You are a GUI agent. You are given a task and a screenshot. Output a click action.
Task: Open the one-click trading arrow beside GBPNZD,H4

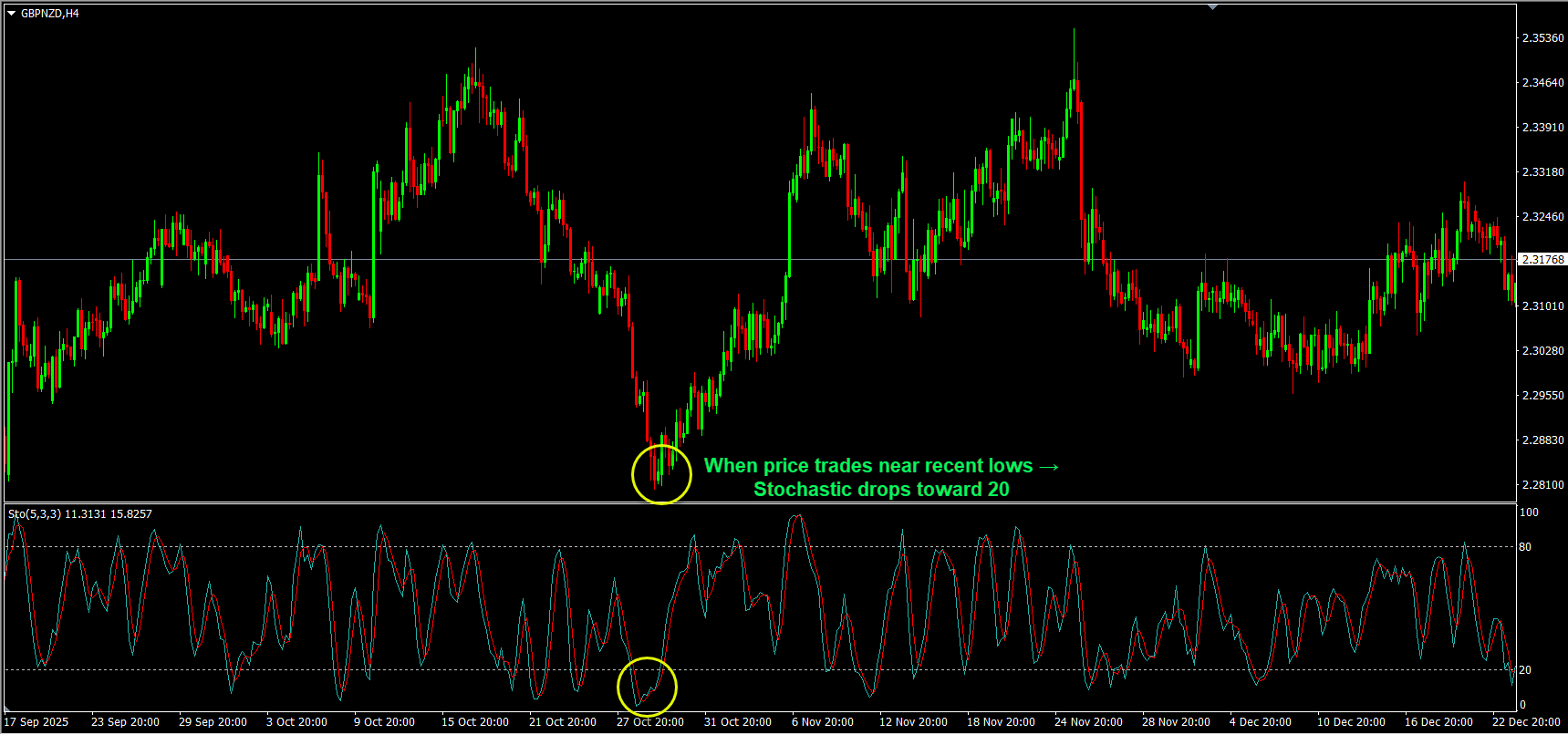pos(12,14)
